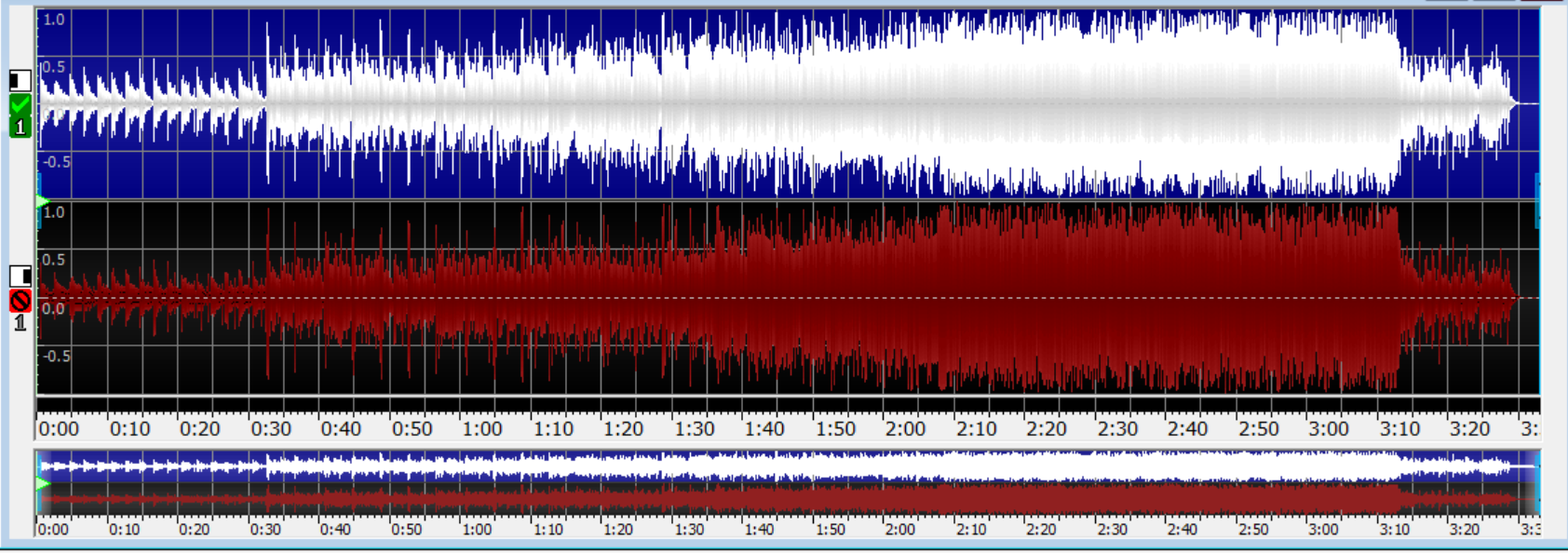
Task: Enable the red disabled red channel
Action: (x=20, y=301)
